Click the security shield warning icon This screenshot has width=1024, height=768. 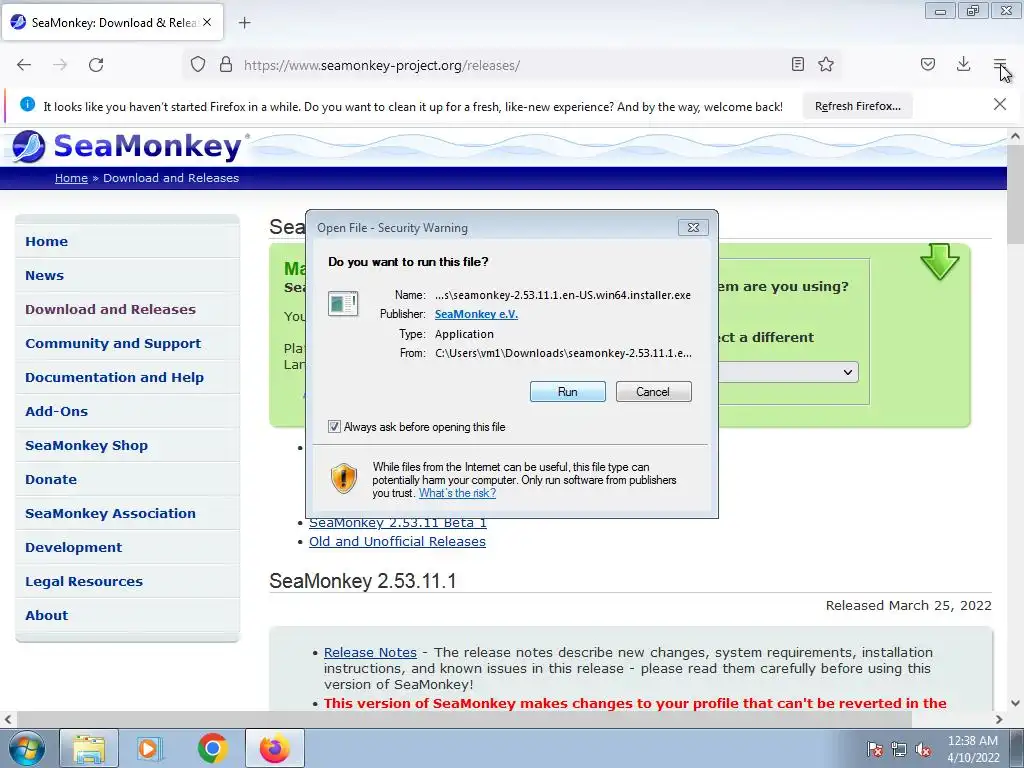click(x=344, y=478)
